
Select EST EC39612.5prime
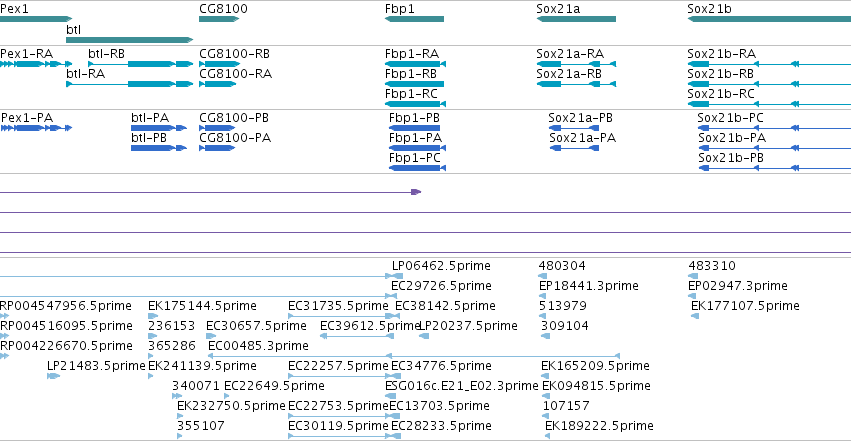pyautogui.click(x=357, y=336)
